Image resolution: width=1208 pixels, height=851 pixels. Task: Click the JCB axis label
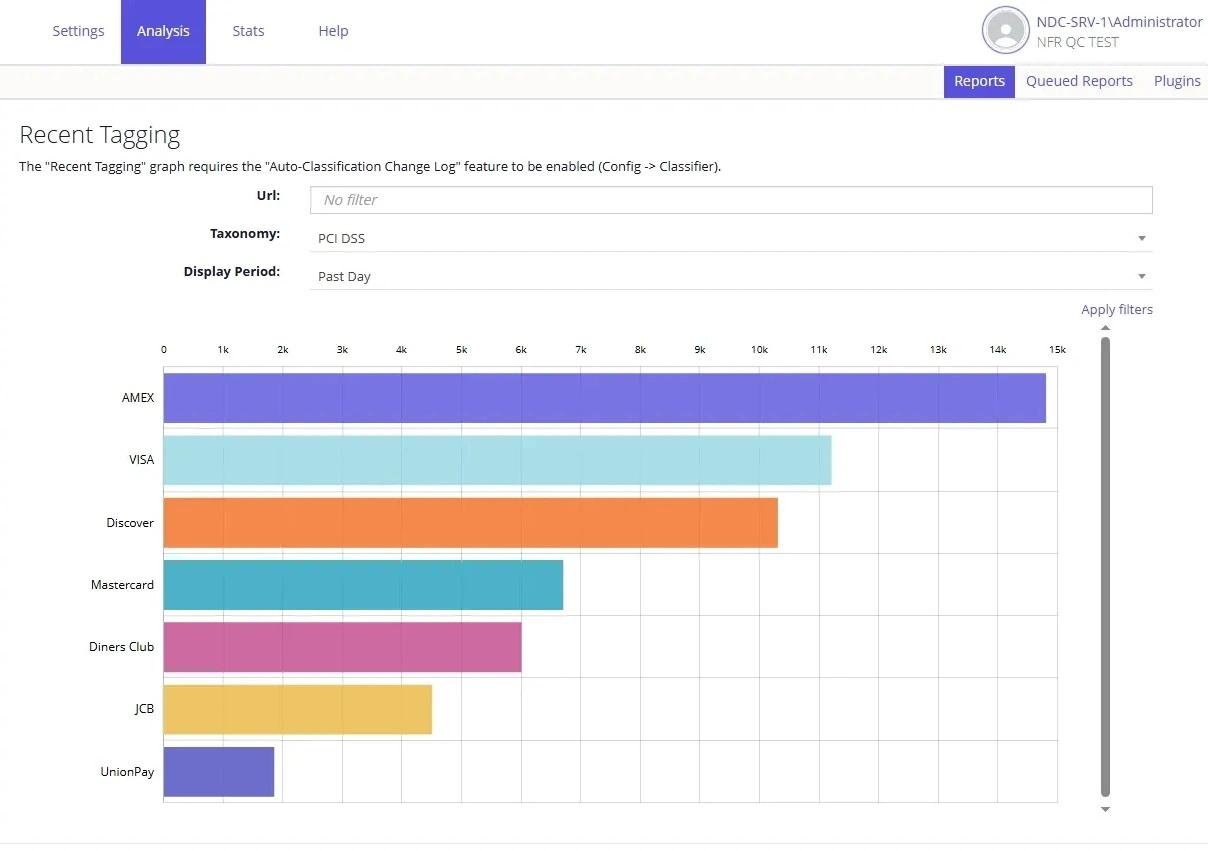click(145, 709)
